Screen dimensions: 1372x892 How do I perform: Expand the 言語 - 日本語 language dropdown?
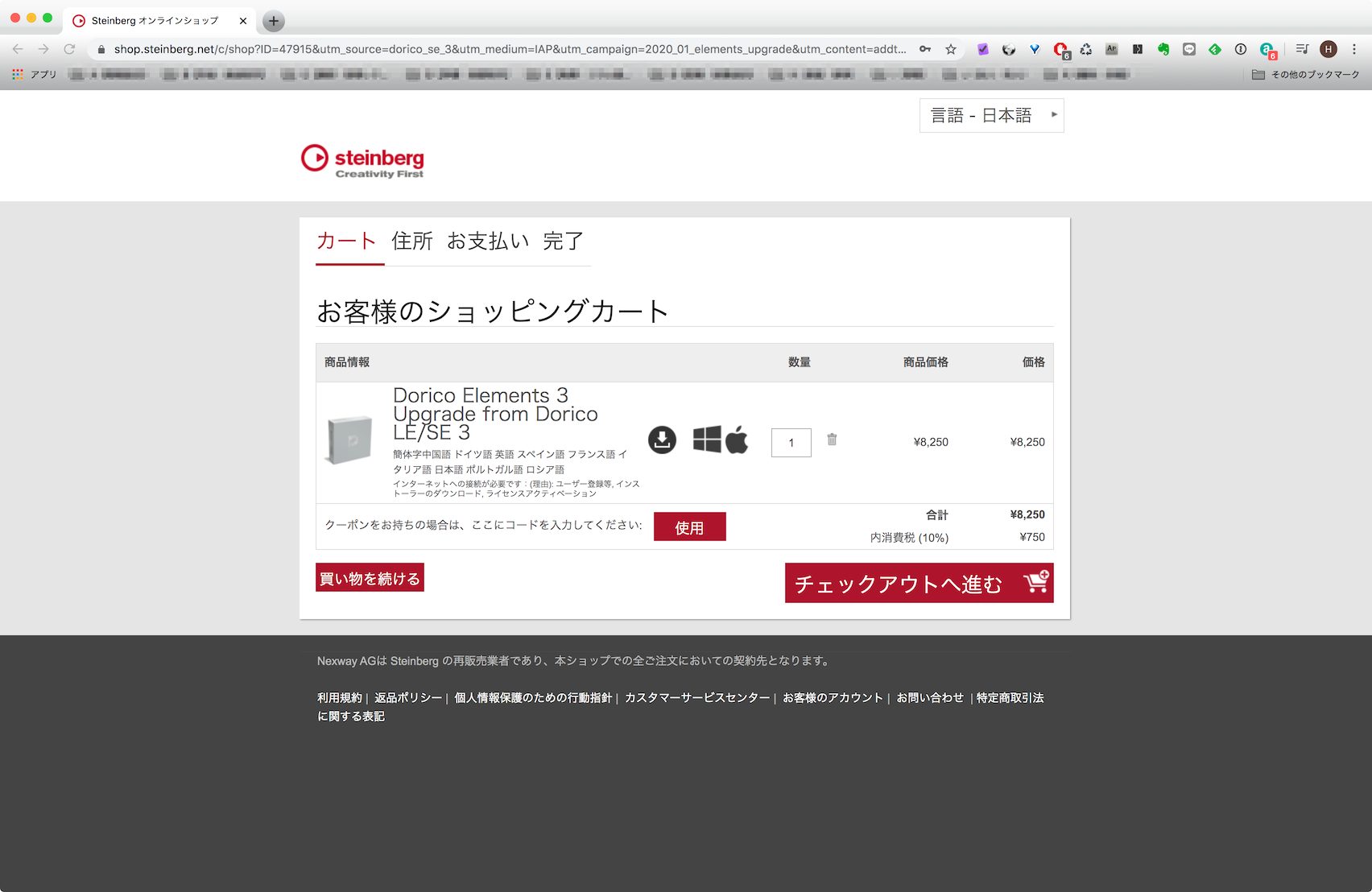[991, 115]
